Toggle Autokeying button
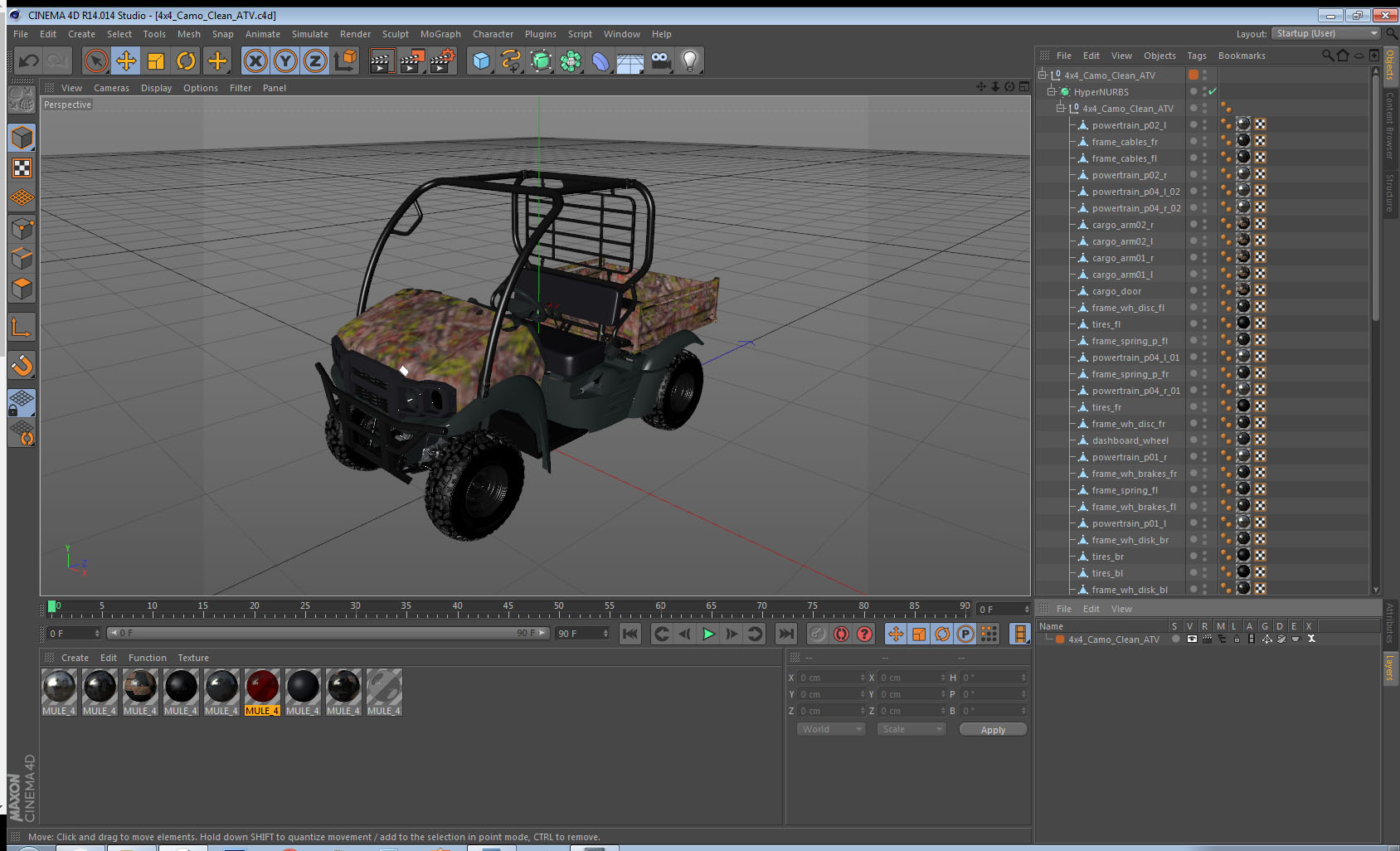This screenshot has height=851, width=1400. pyautogui.click(x=841, y=634)
